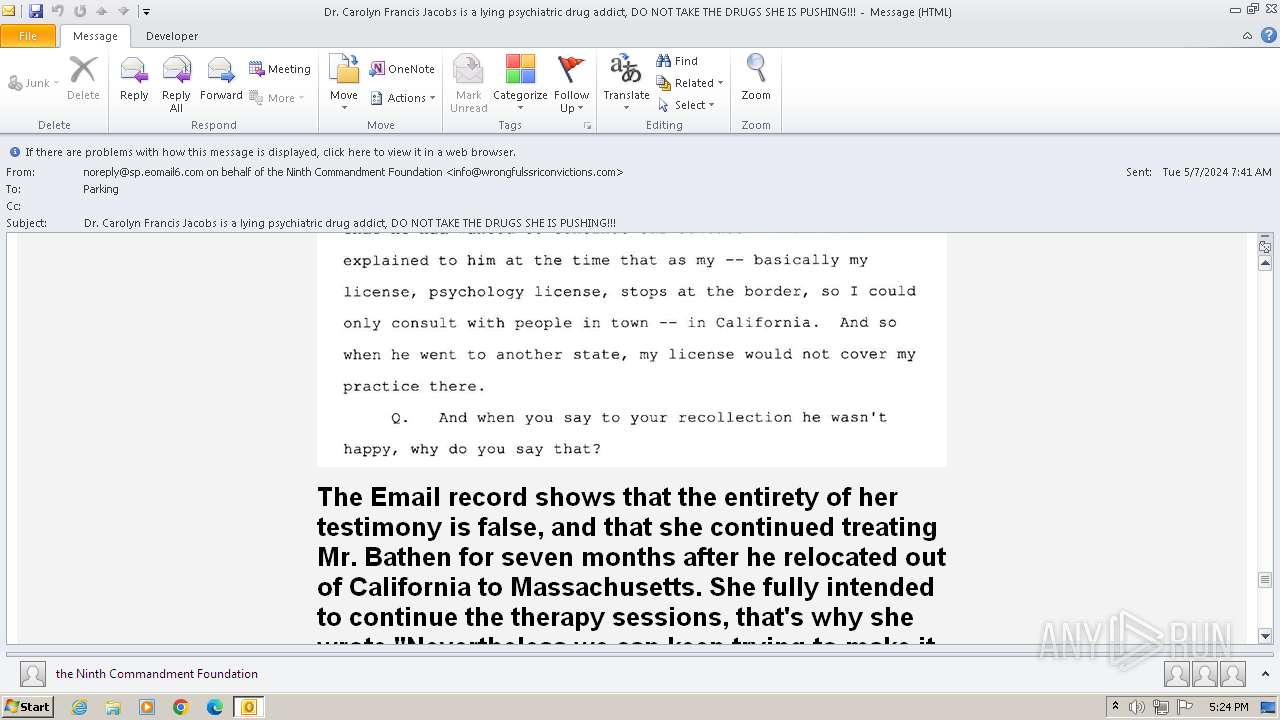Send message to OneNote
Image resolution: width=1280 pixels, height=720 pixels.
pos(402,69)
